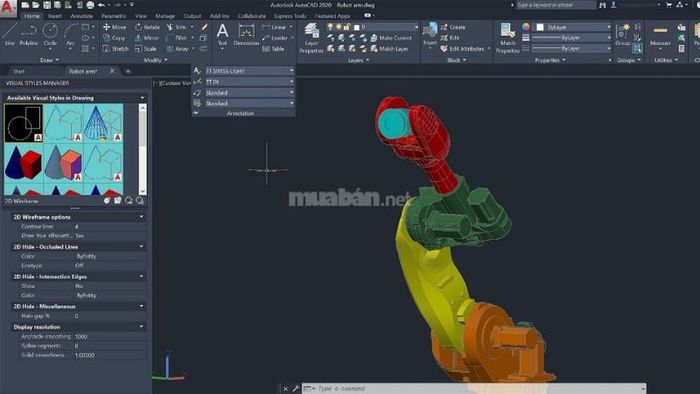Open the Parametric ribbon tab
This screenshot has height=394, width=700.
(x=114, y=16)
